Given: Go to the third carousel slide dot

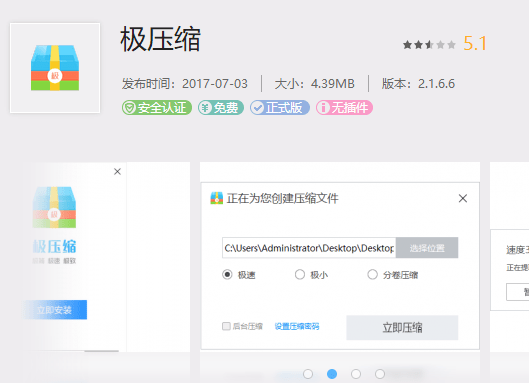Looking at the screenshot, I should pos(356,374).
